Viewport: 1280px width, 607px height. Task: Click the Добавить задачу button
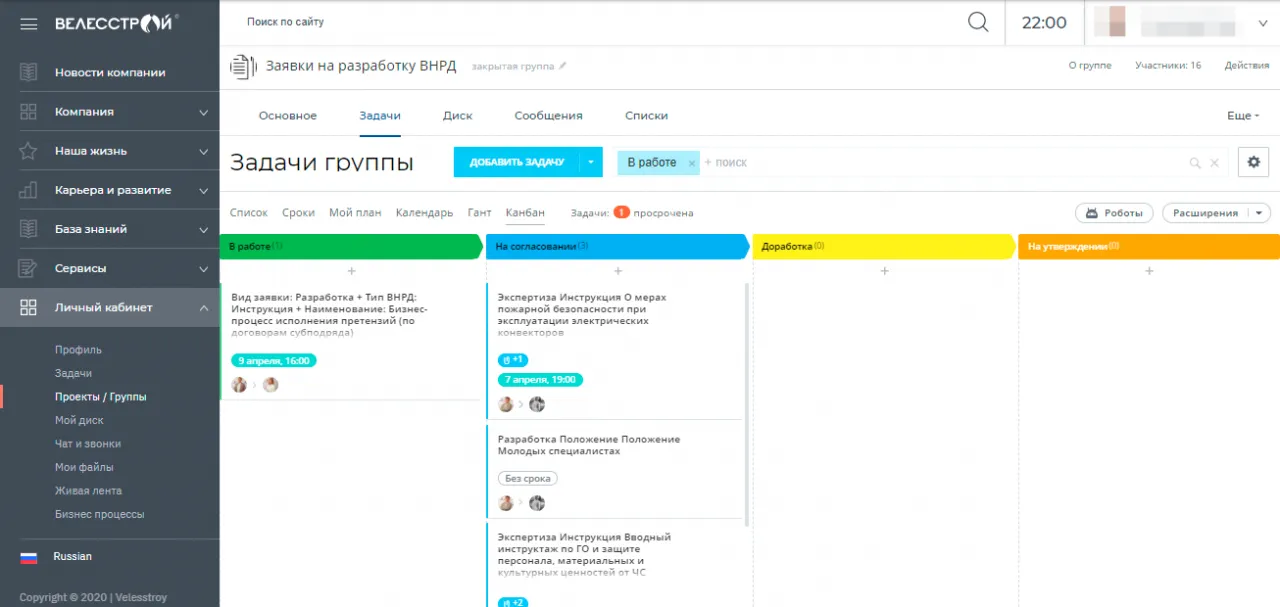516,162
